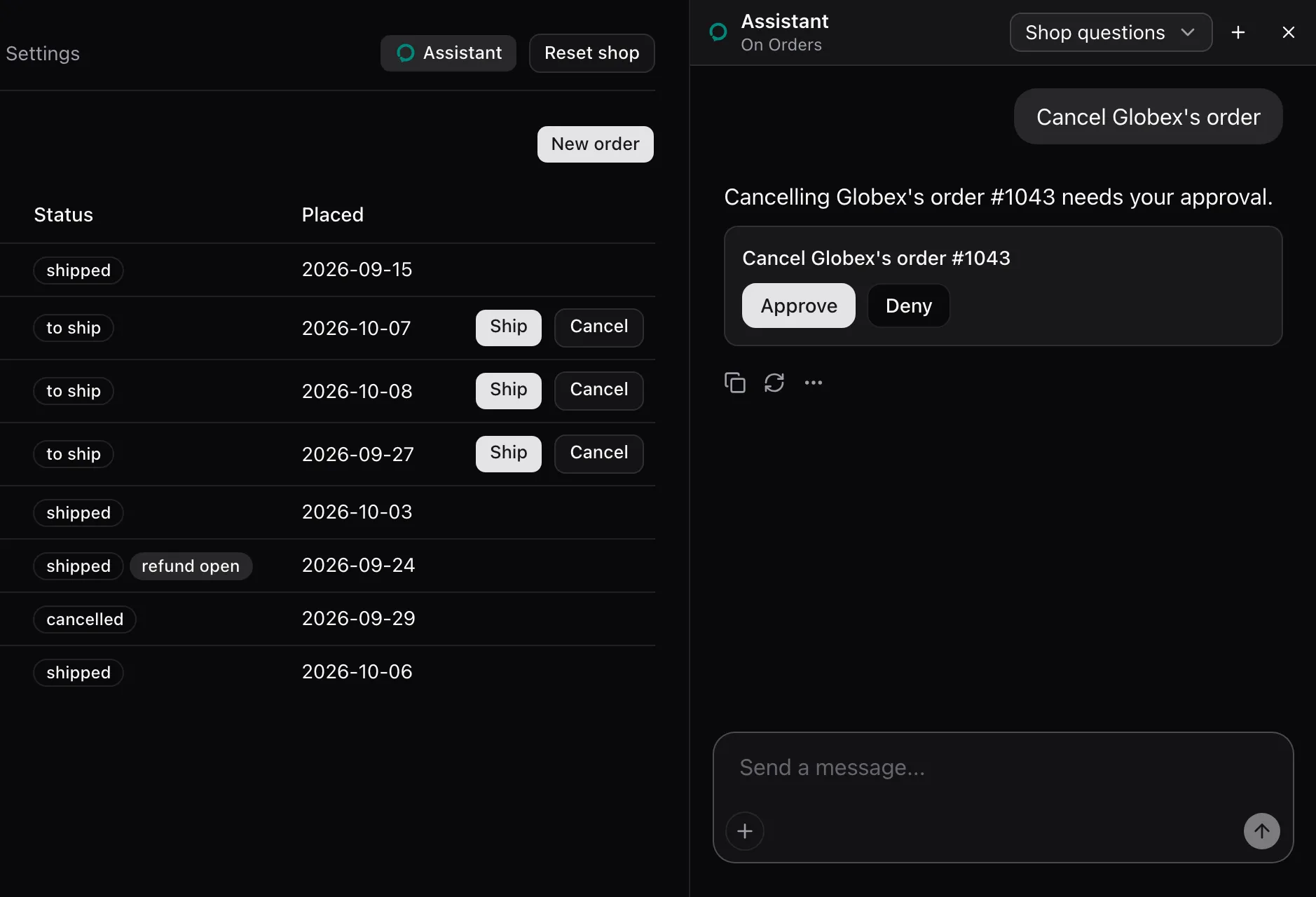This screenshot has width=1316, height=897.
Task: Click the 2026-10-06 placed date
Action: (357, 672)
